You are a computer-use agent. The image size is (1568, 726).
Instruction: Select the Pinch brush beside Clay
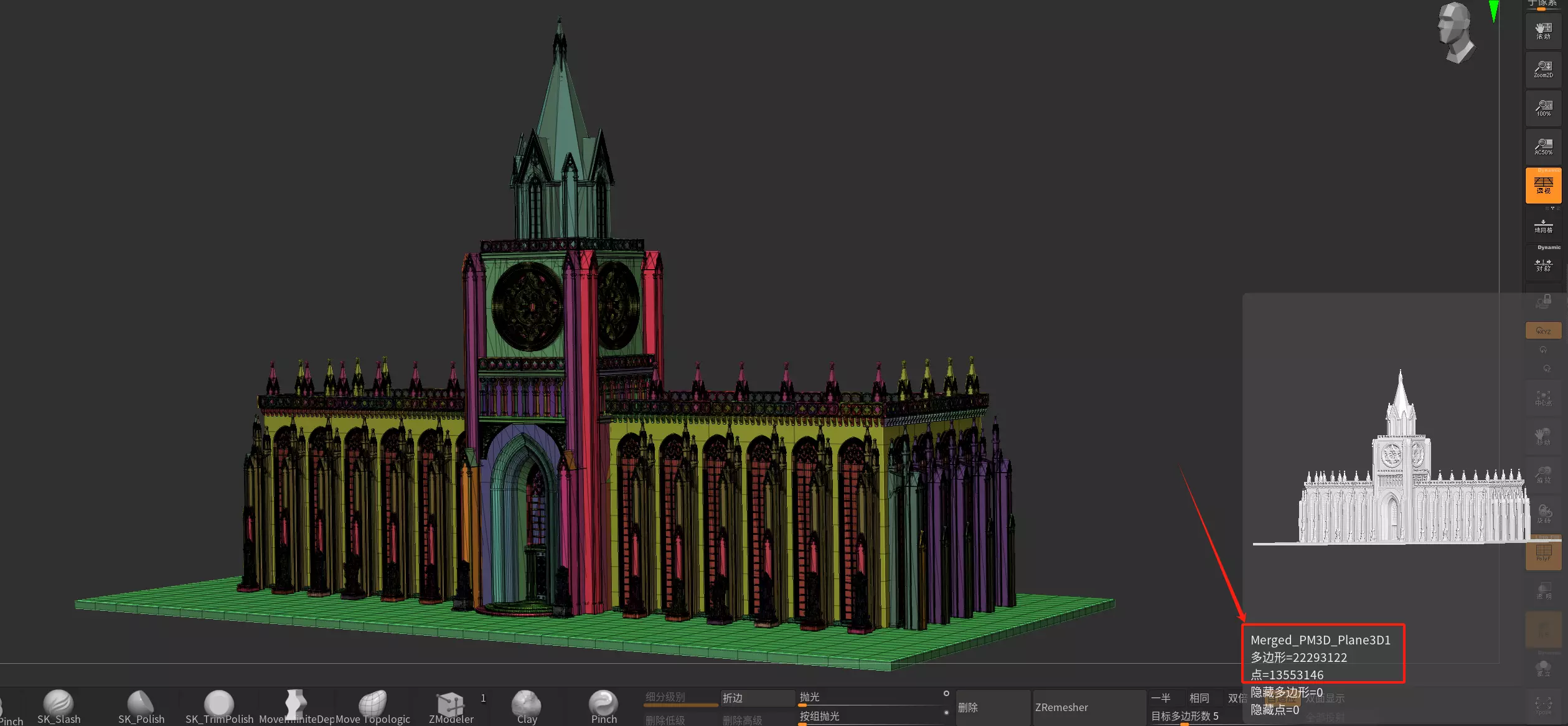click(604, 707)
